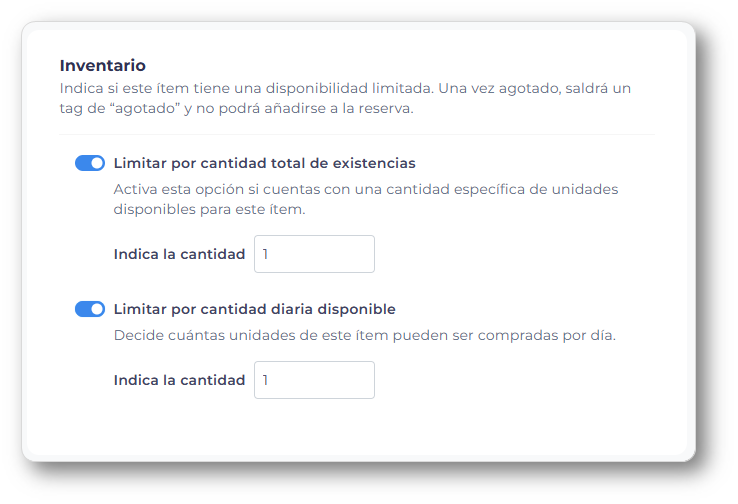Click the value 1 in the total stock field
The width and height of the screenshot is (738, 504).
pyautogui.click(x=266, y=254)
